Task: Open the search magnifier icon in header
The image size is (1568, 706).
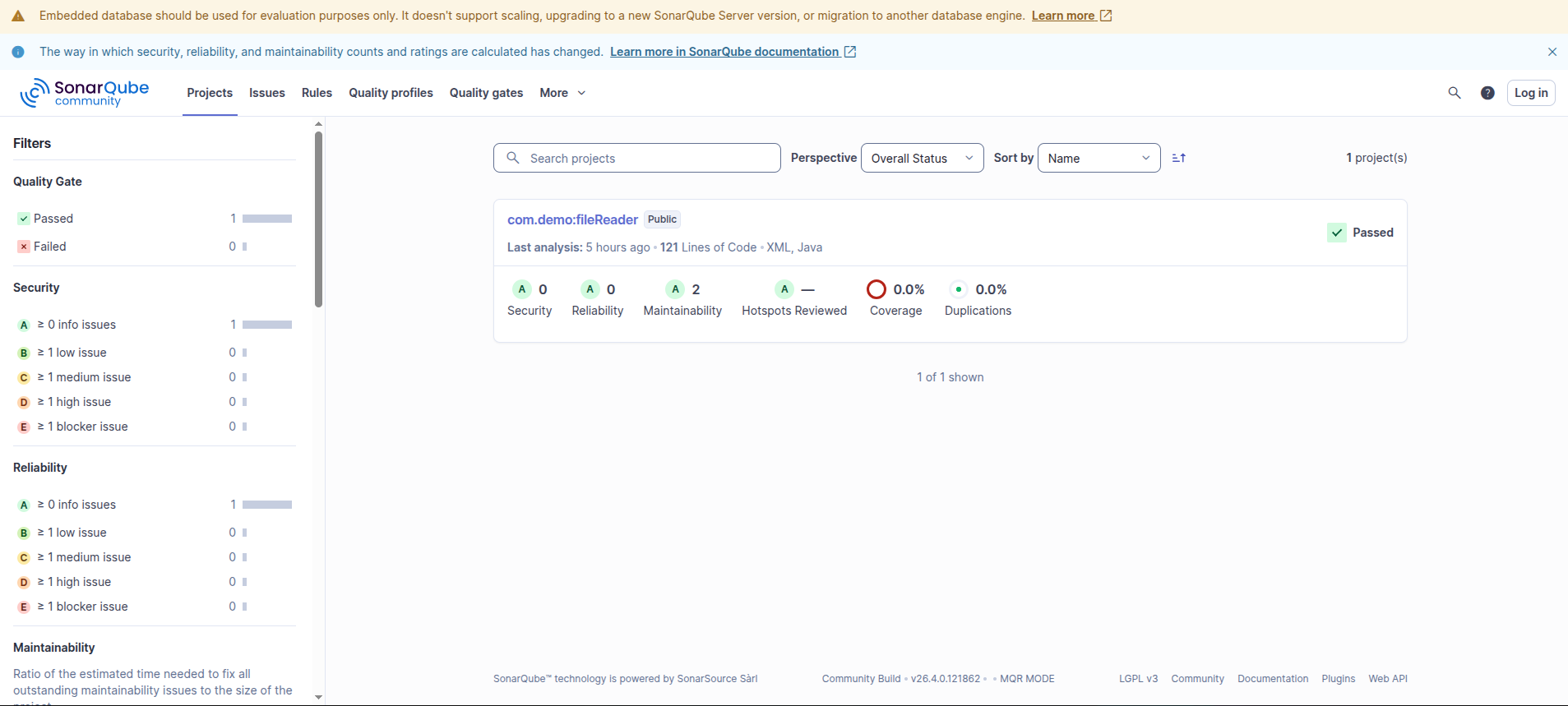Action: (1455, 93)
